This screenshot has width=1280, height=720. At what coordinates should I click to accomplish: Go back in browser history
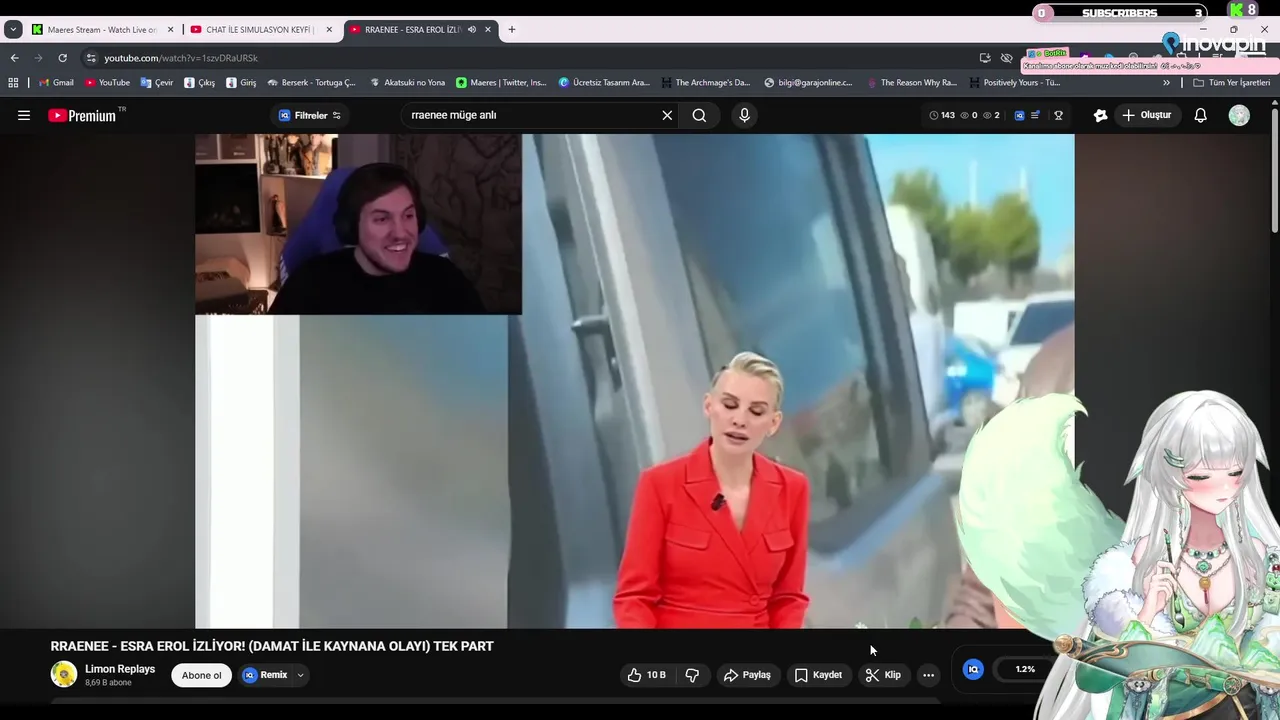coord(14,58)
